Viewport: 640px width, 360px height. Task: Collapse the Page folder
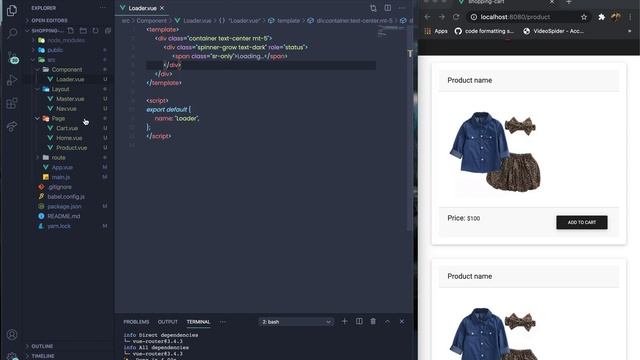[58, 118]
